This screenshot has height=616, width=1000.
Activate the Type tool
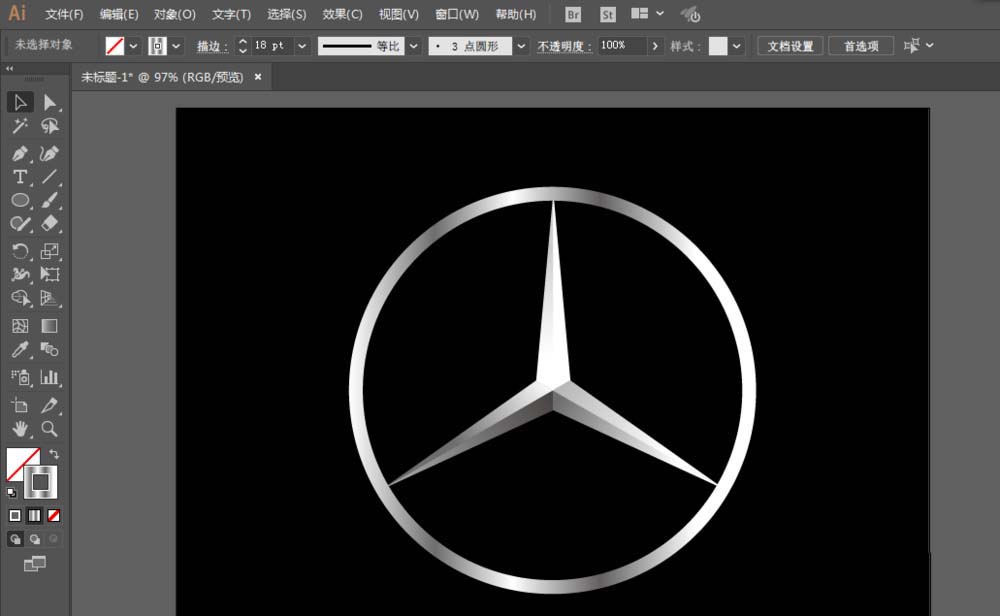[x=19, y=177]
